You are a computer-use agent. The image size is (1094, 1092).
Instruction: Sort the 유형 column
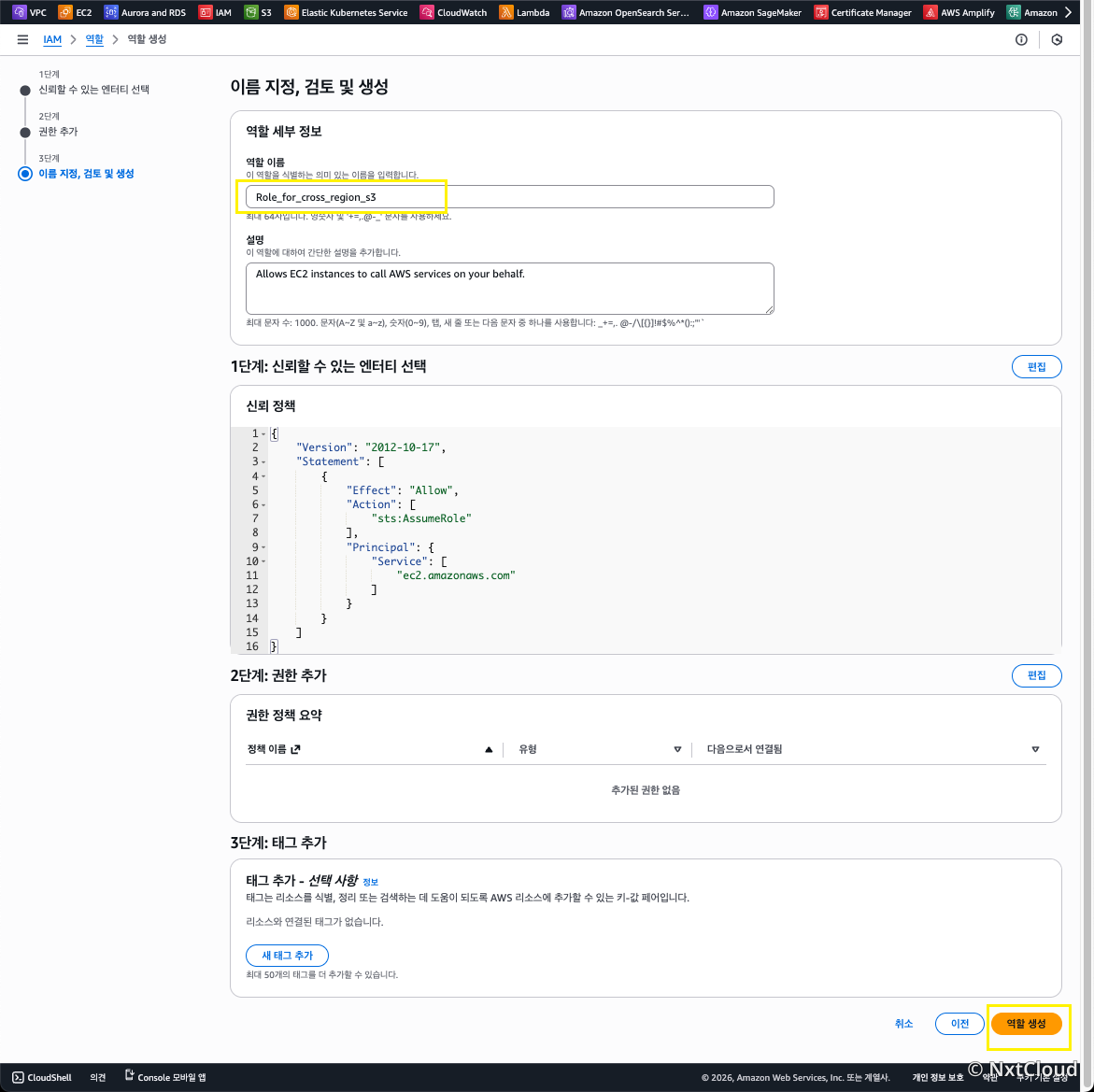pyautogui.click(x=676, y=749)
